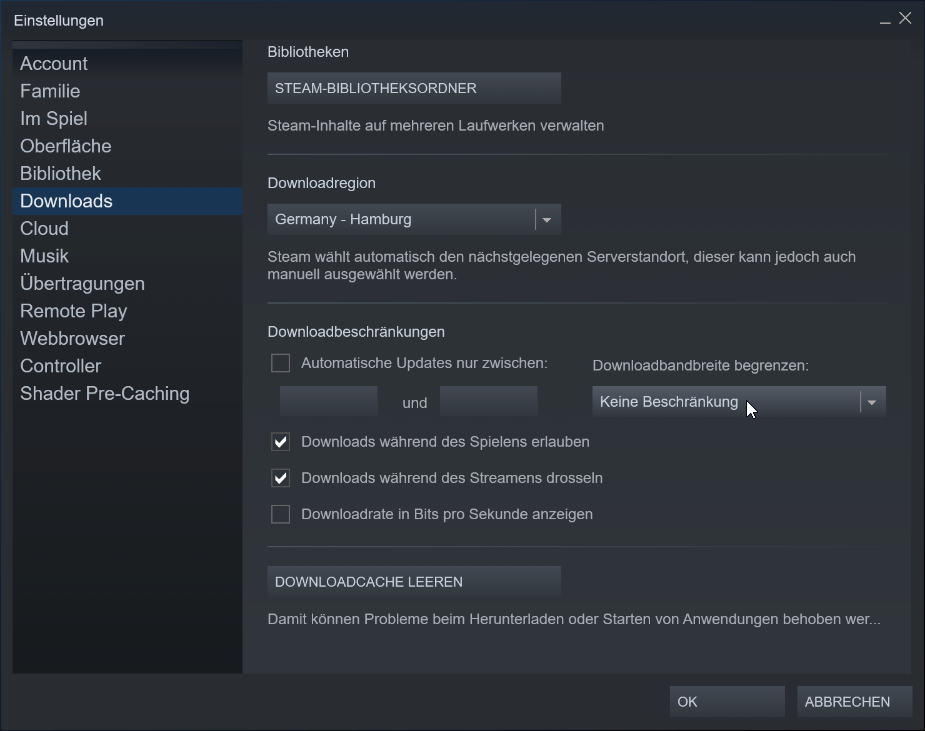Click the arrow of the Downloadregion combo box
The width and height of the screenshot is (925, 731).
[x=547, y=219]
